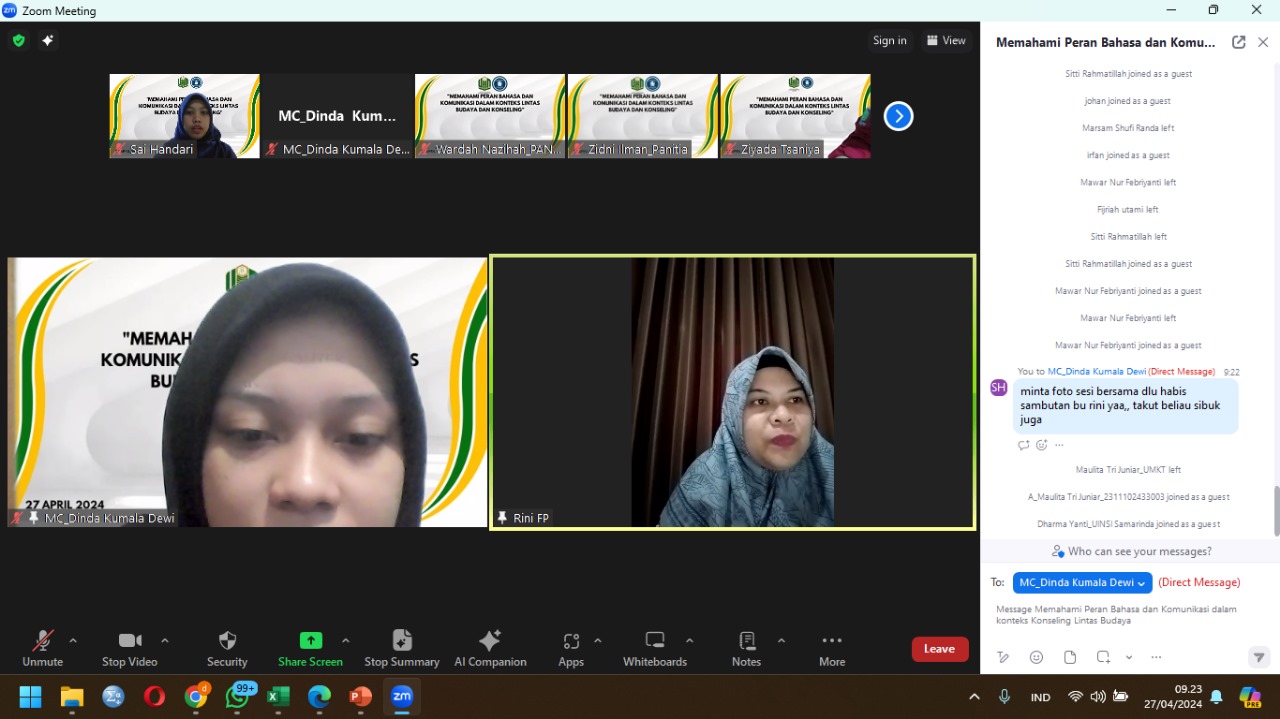
Task: Add emoji reaction to the chat message
Action: pos(1041,445)
